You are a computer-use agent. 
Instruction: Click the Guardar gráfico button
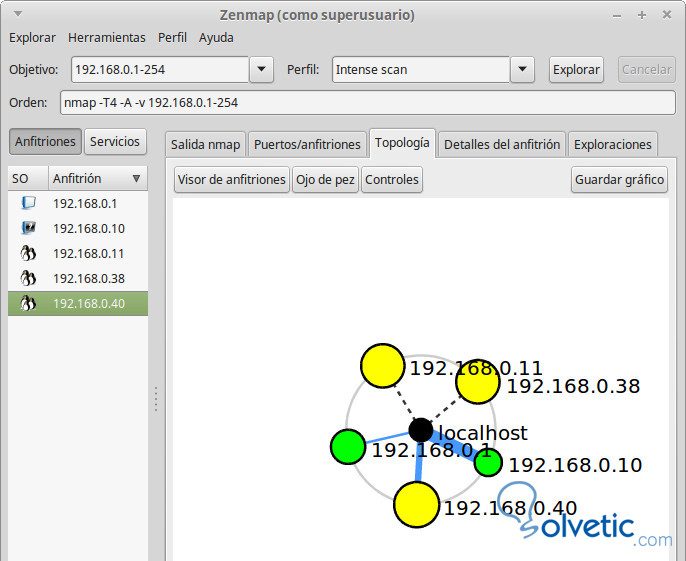tap(619, 179)
